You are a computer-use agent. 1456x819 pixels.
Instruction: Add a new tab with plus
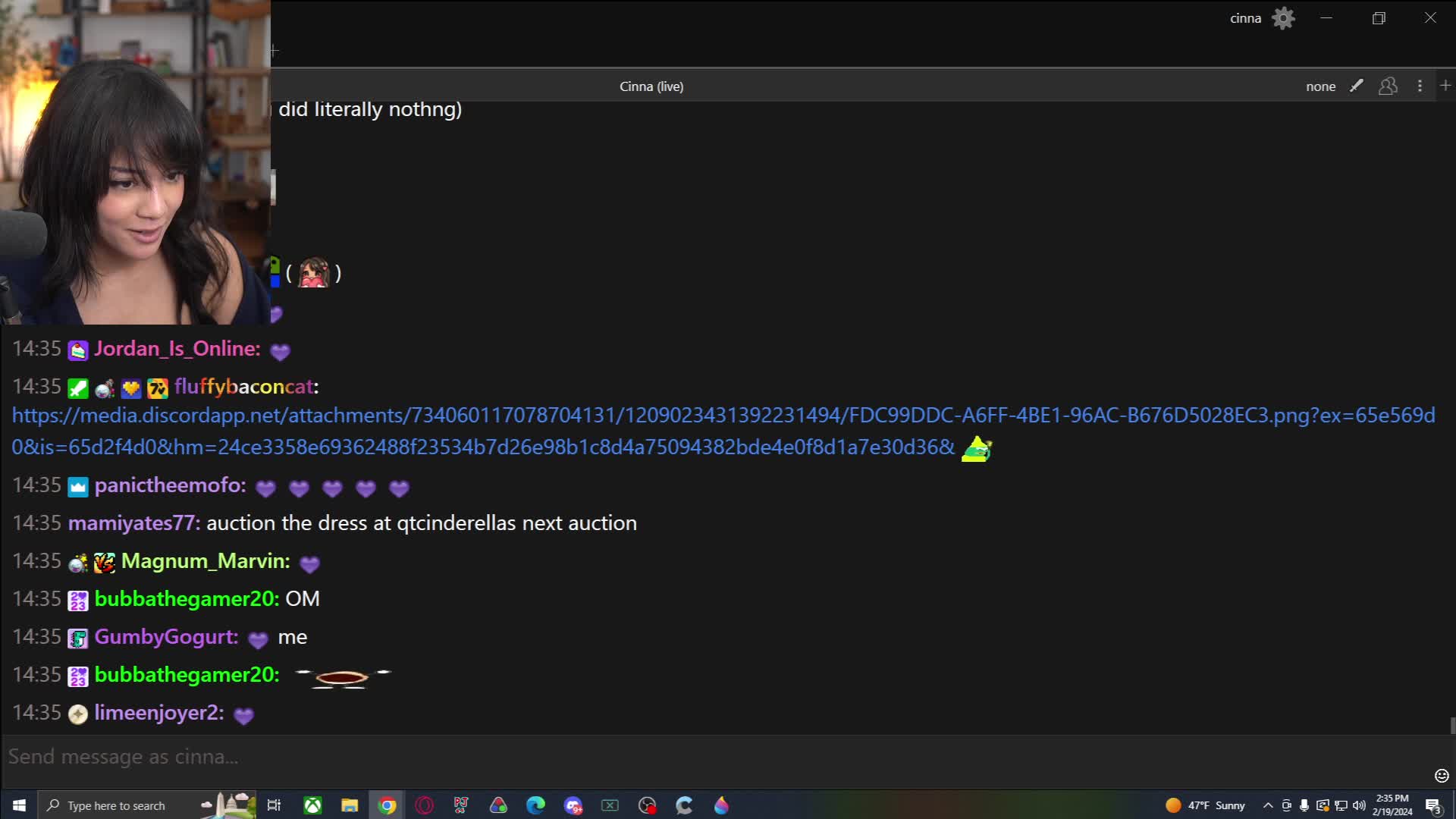click(275, 51)
